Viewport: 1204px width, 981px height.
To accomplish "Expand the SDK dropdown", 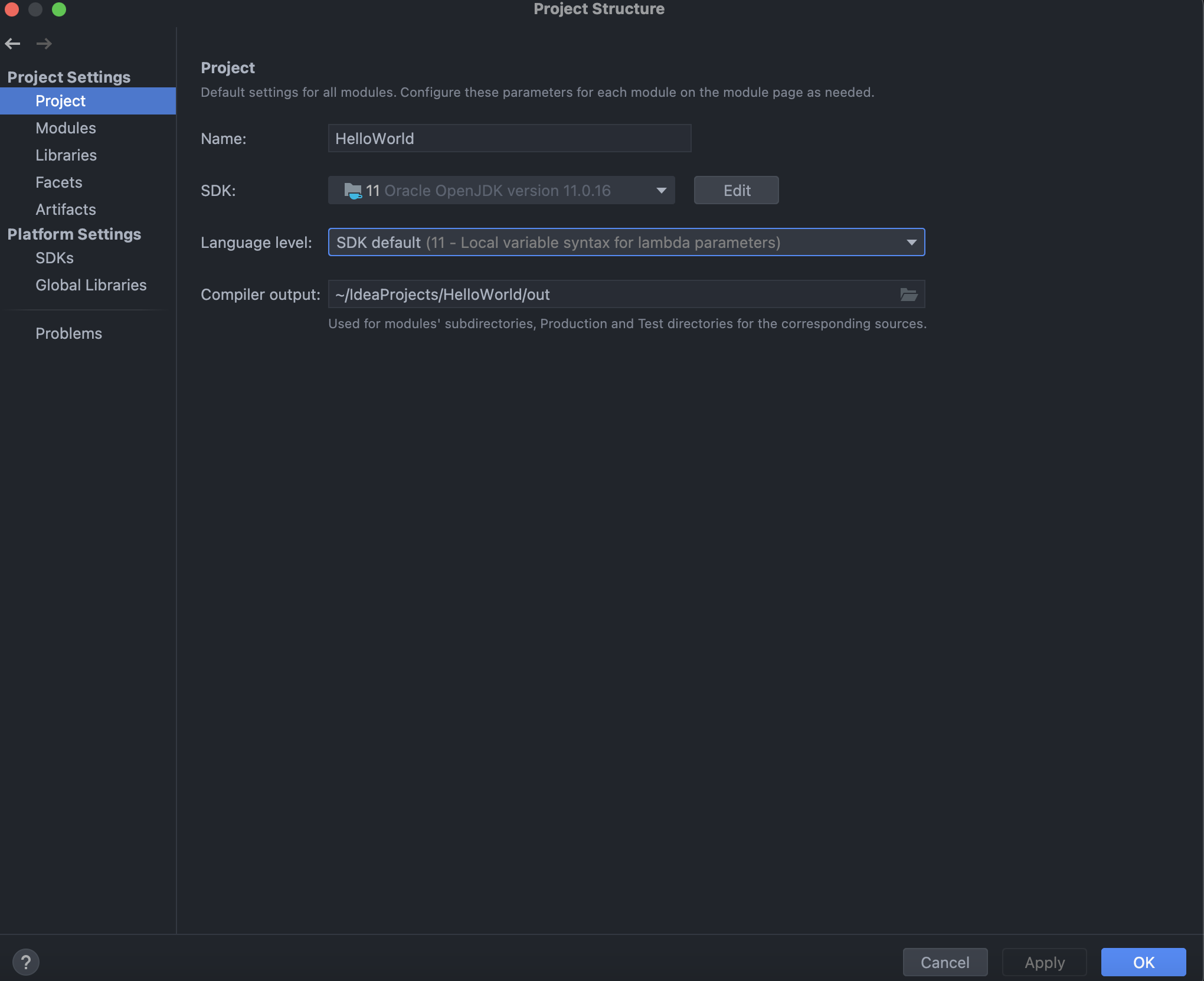I will tap(661, 191).
